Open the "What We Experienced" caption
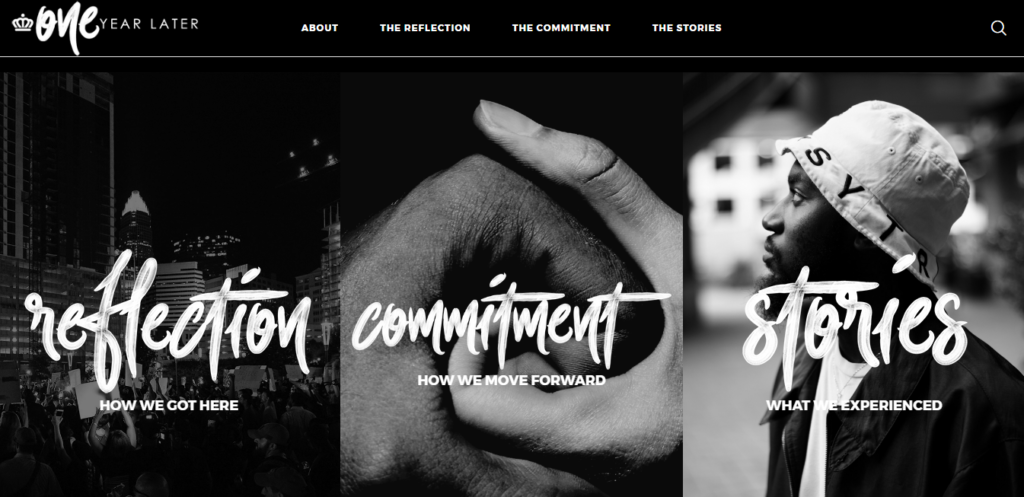The width and height of the screenshot is (1024, 497). coord(854,406)
